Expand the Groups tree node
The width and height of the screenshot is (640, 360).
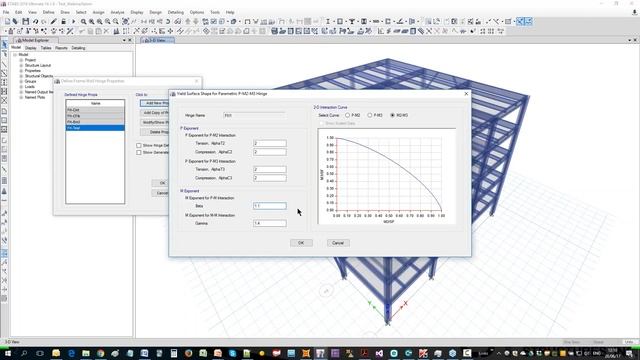[21, 81]
